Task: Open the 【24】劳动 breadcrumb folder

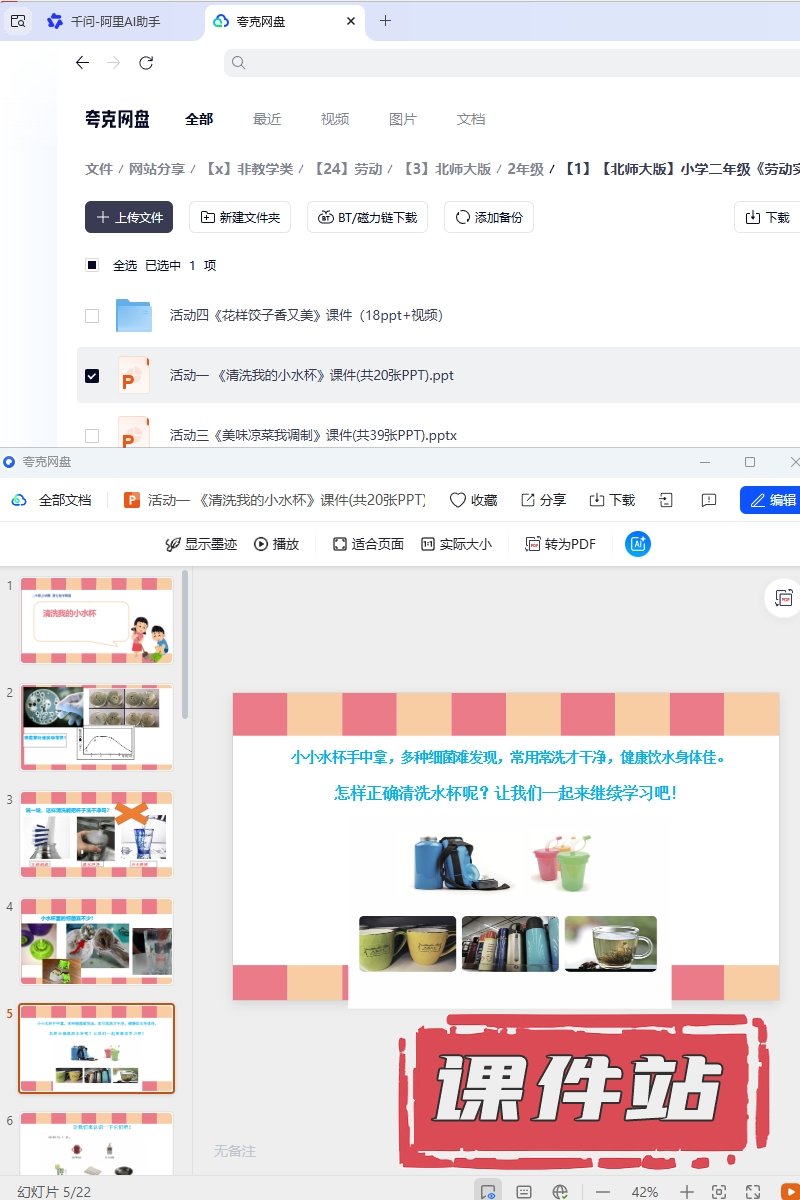Action: 347,169
